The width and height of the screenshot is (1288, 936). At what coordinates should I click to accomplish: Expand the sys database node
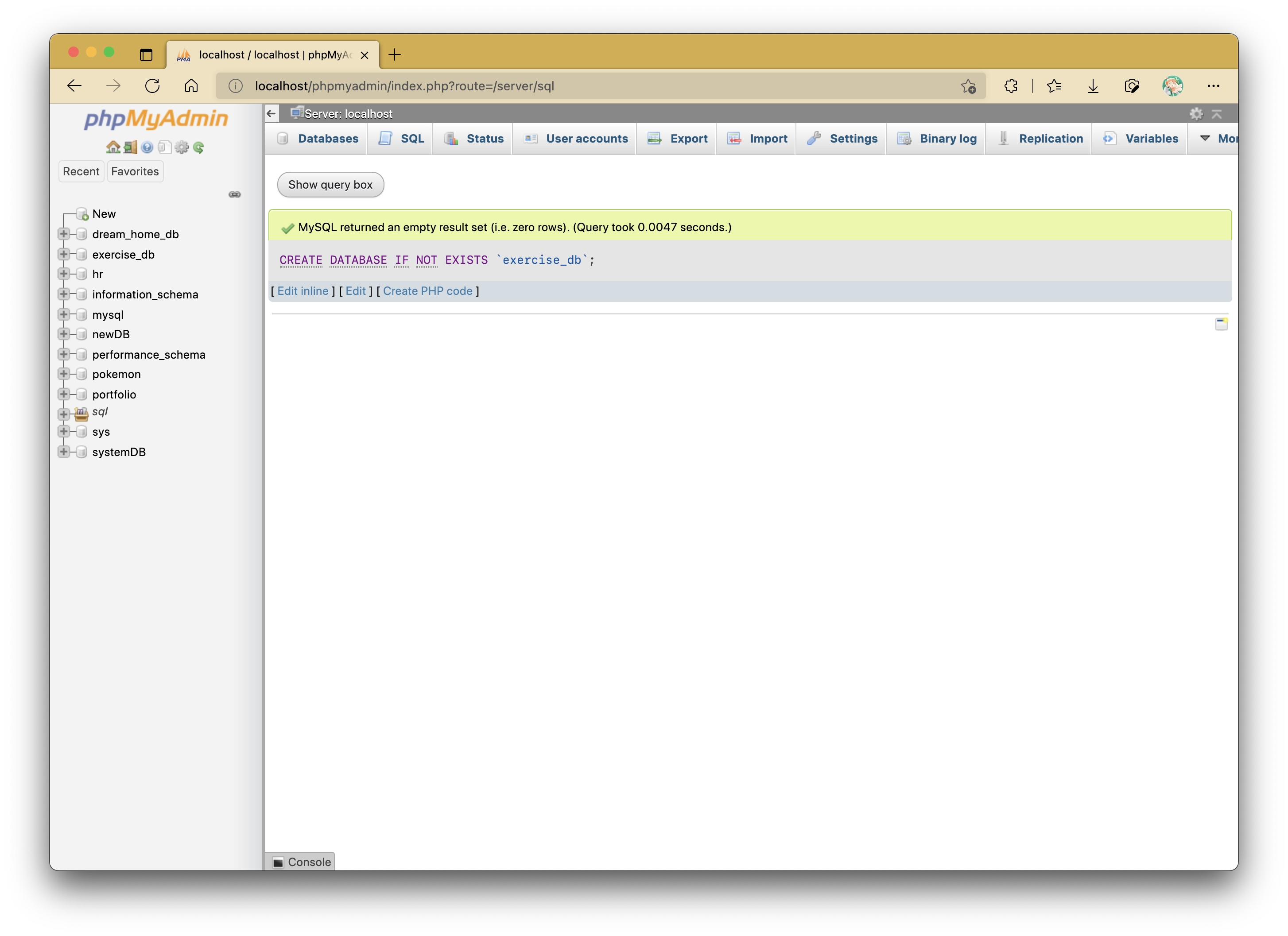point(64,431)
